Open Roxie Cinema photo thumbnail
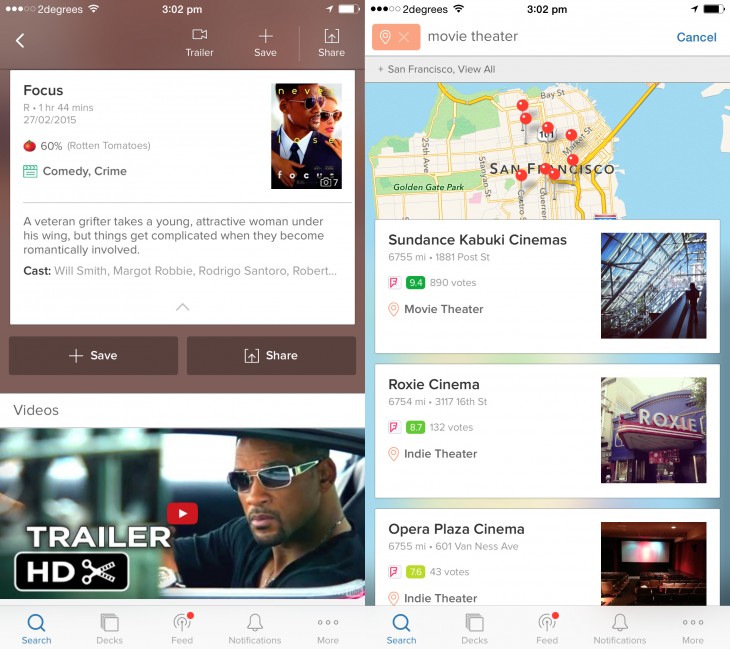This screenshot has width=730, height=649. (x=653, y=430)
